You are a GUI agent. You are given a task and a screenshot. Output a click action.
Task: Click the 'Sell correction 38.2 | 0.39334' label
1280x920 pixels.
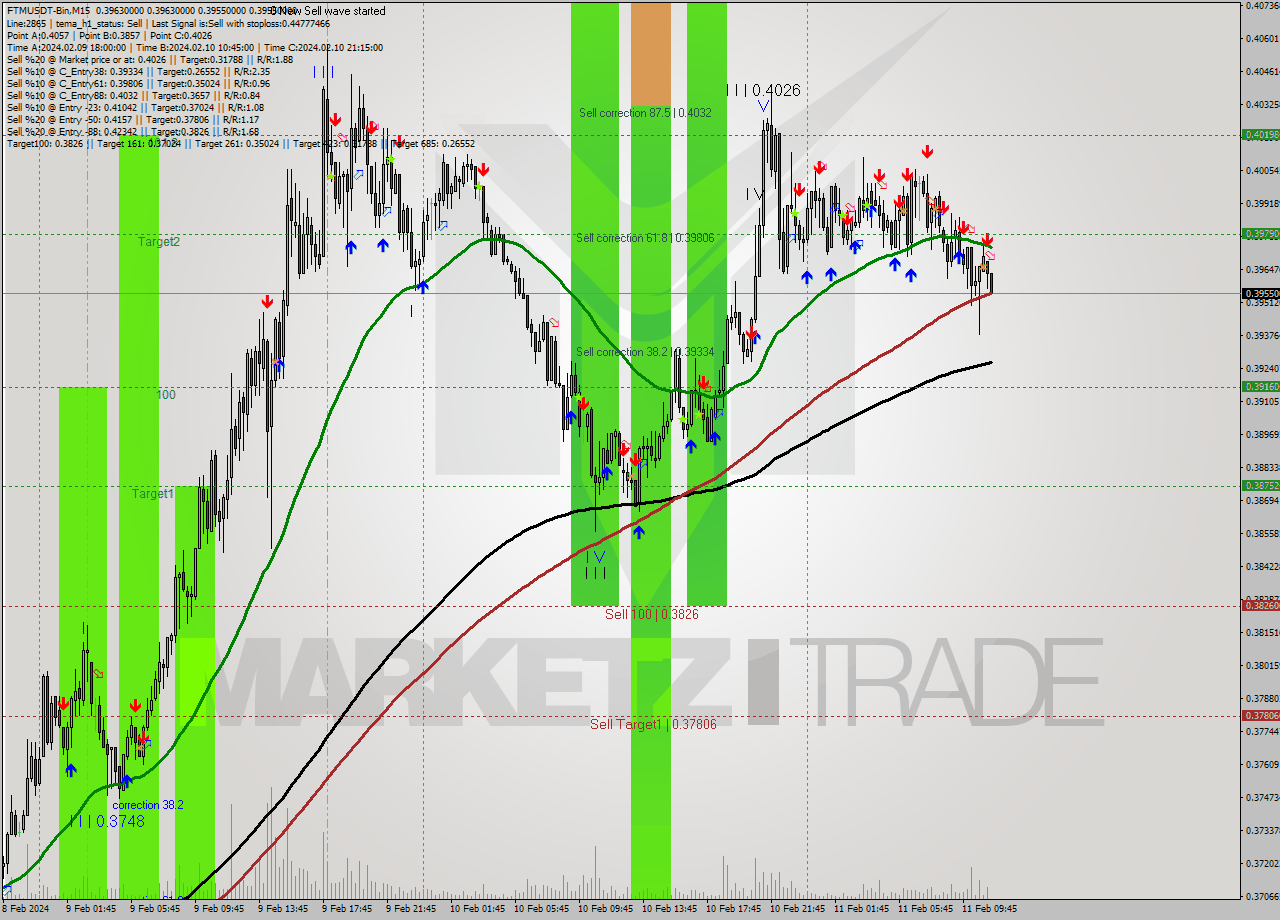[x=645, y=352]
